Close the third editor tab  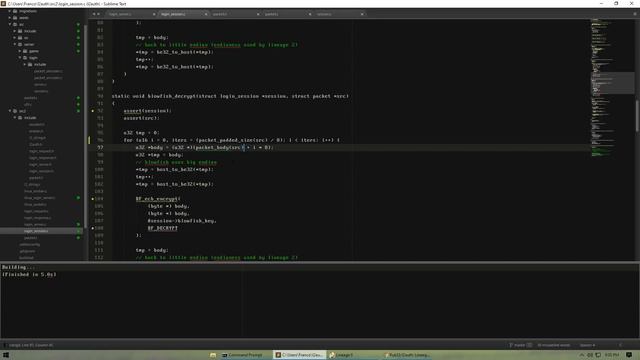point(258,14)
